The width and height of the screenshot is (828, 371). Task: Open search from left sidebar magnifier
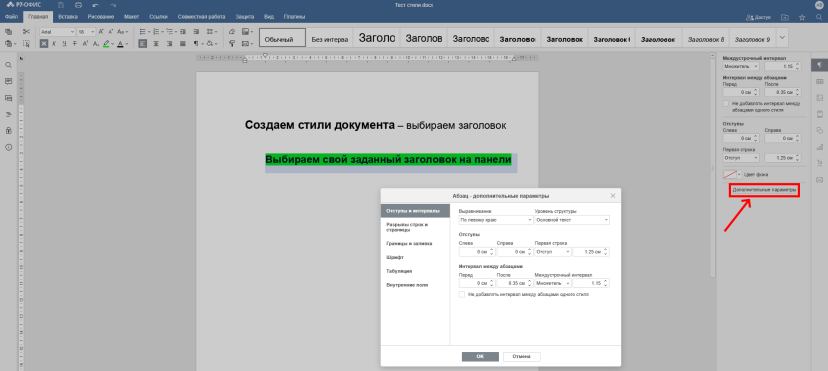8,65
